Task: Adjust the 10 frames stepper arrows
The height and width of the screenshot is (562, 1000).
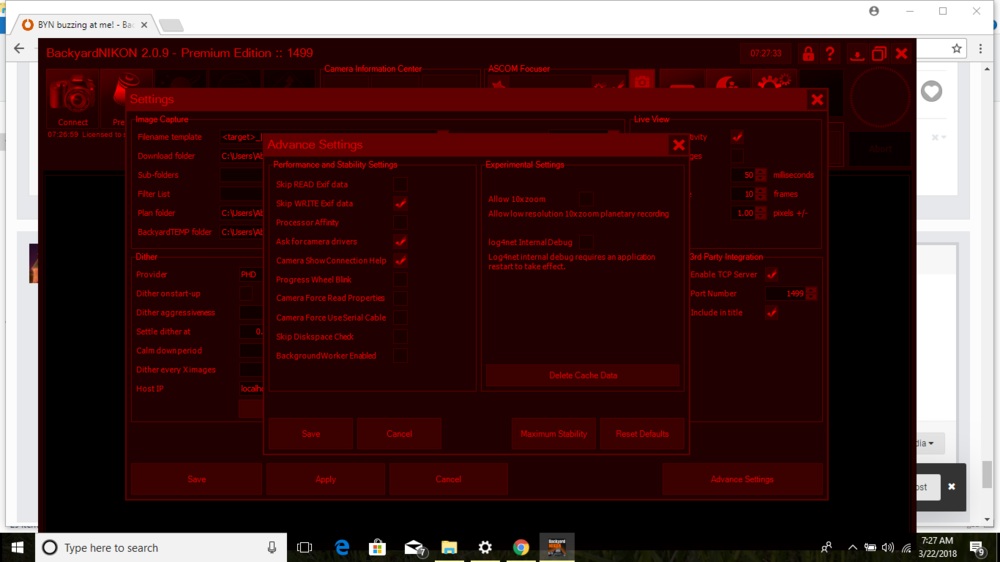Action: coord(760,194)
